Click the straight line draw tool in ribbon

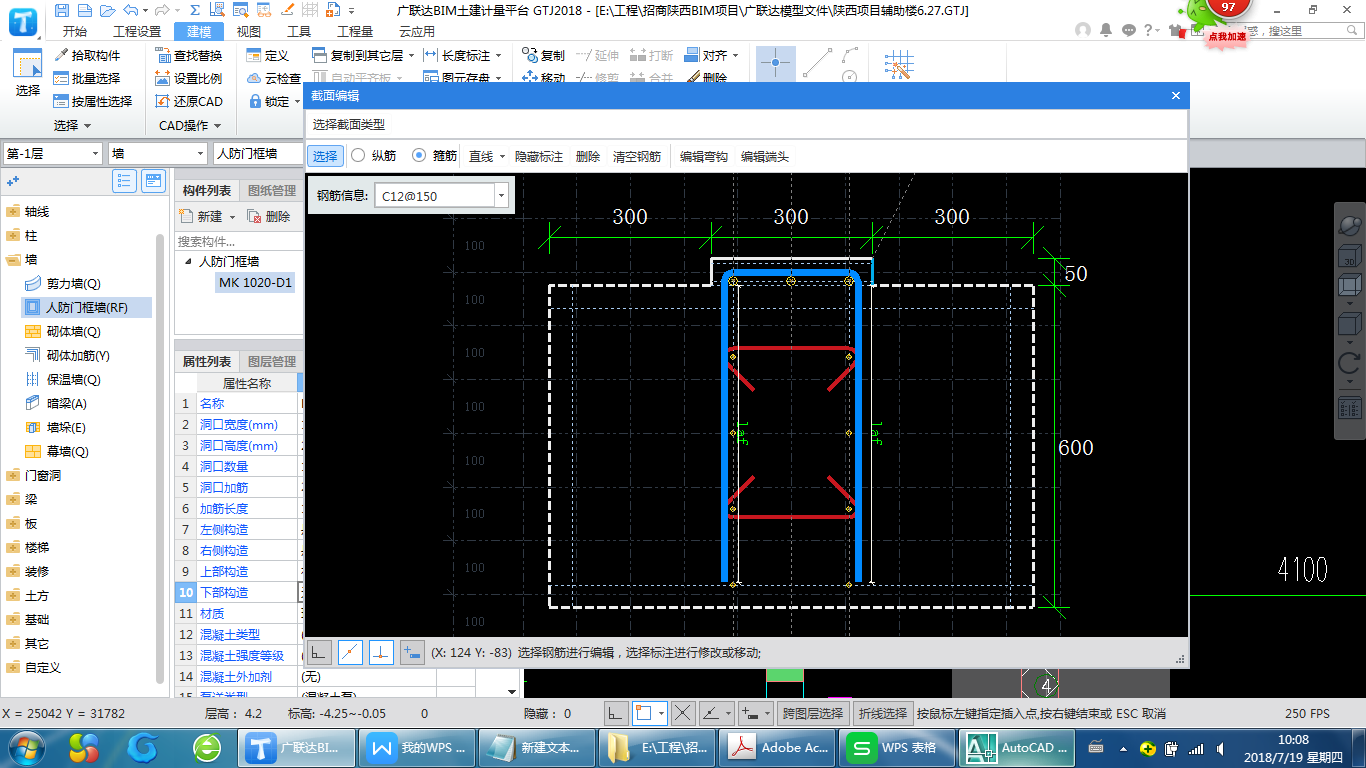pos(816,63)
